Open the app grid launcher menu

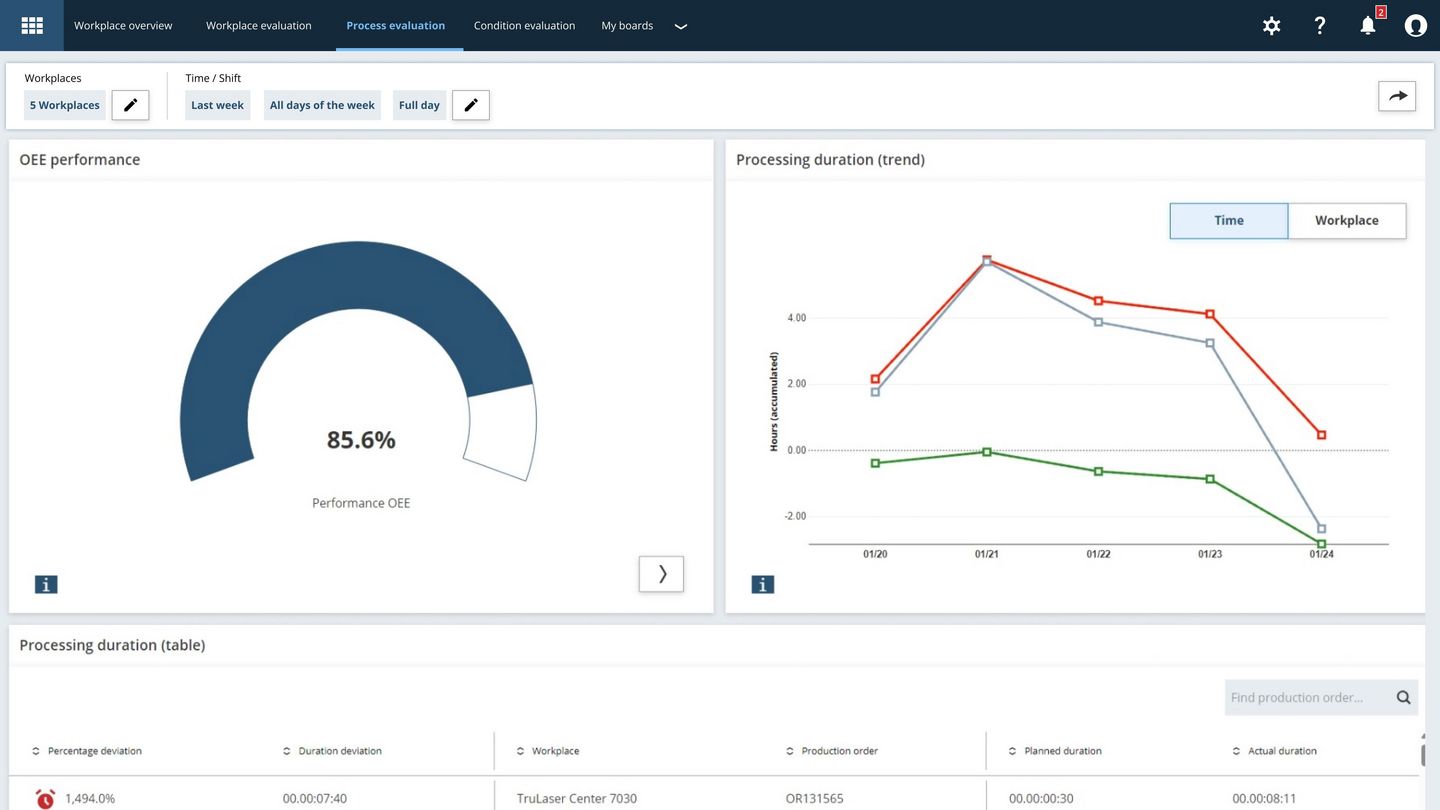[x=32, y=26]
